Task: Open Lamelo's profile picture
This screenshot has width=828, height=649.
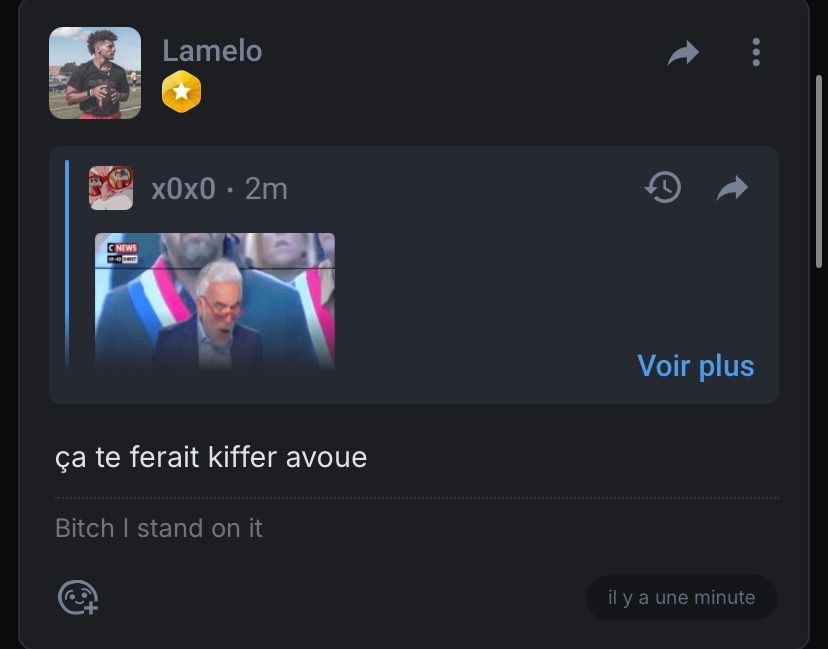Action: (x=95, y=73)
